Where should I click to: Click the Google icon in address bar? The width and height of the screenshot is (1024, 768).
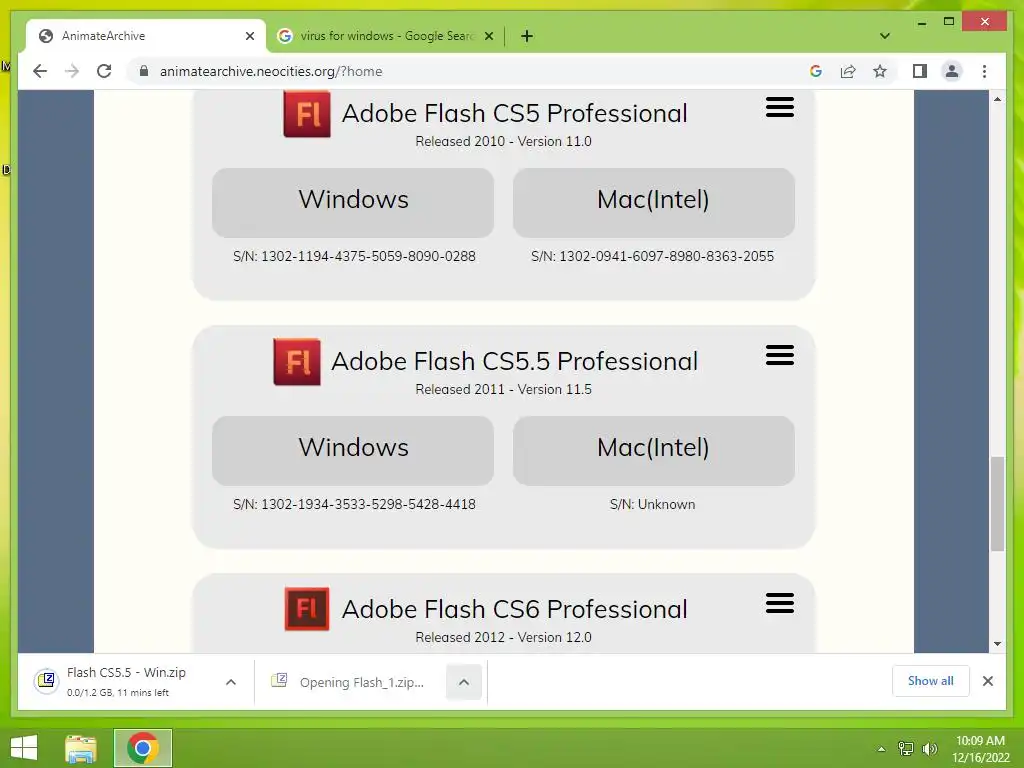tap(816, 71)
